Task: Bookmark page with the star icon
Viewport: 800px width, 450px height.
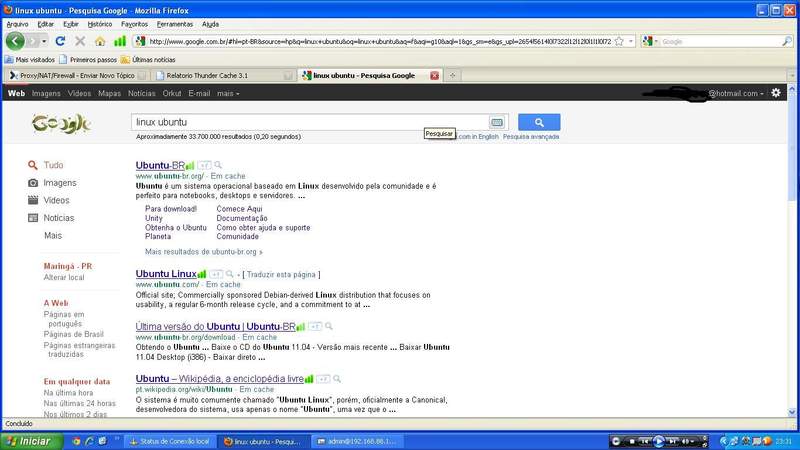Action: (x=619, y=41)
